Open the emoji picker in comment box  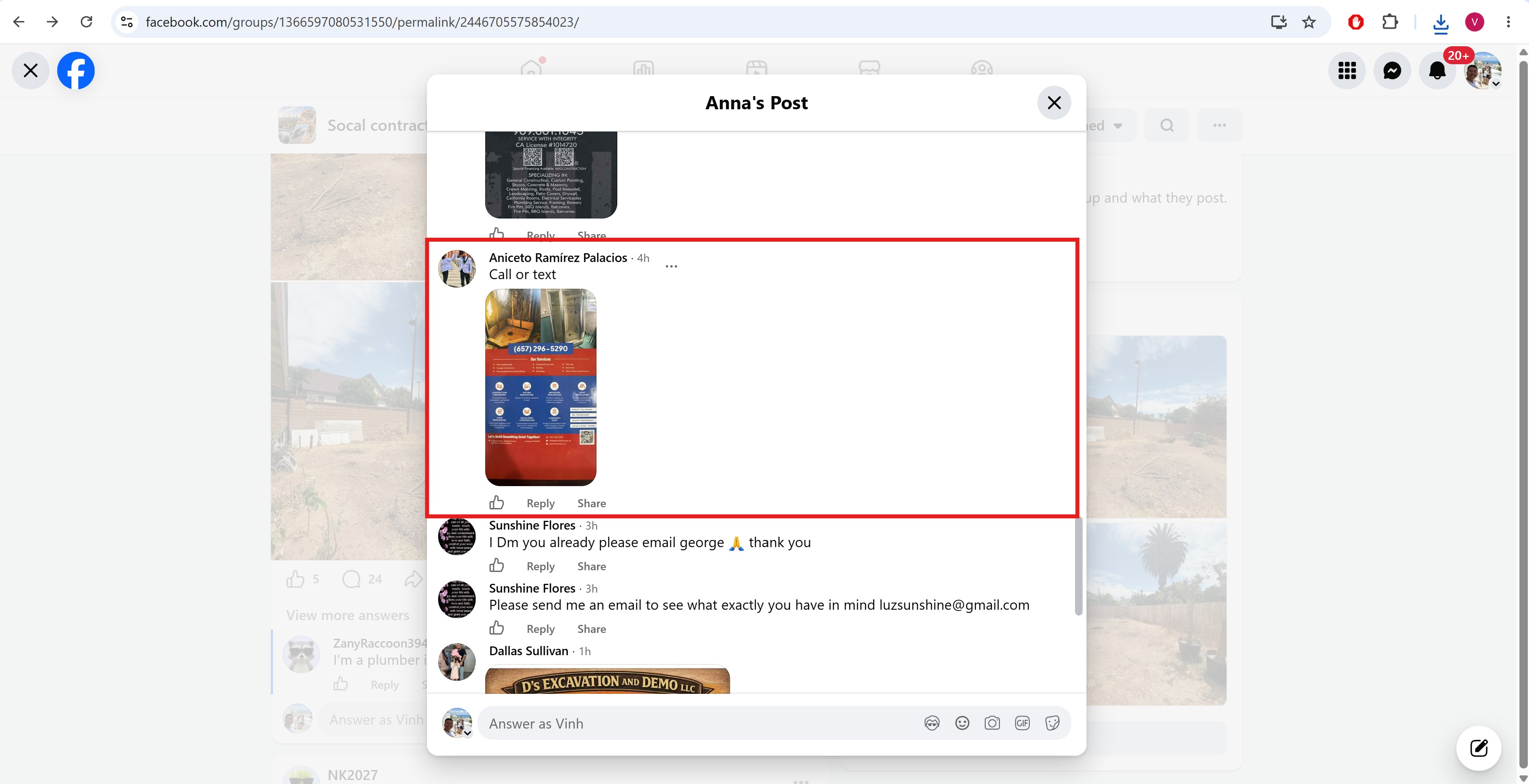962,723
